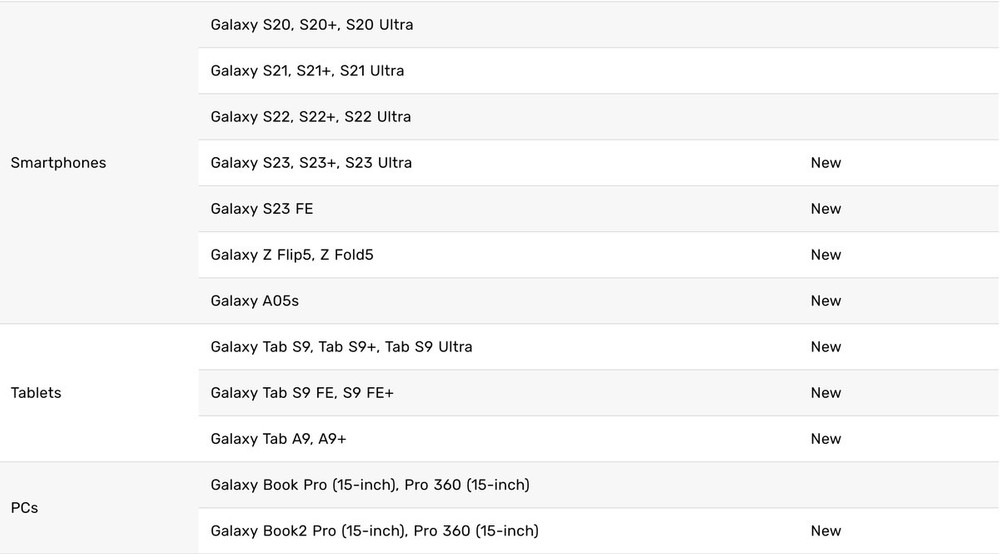Screen dimensions: 1000x554
Task: Click the Tablets category cell
Action: (x=36, y=393)
